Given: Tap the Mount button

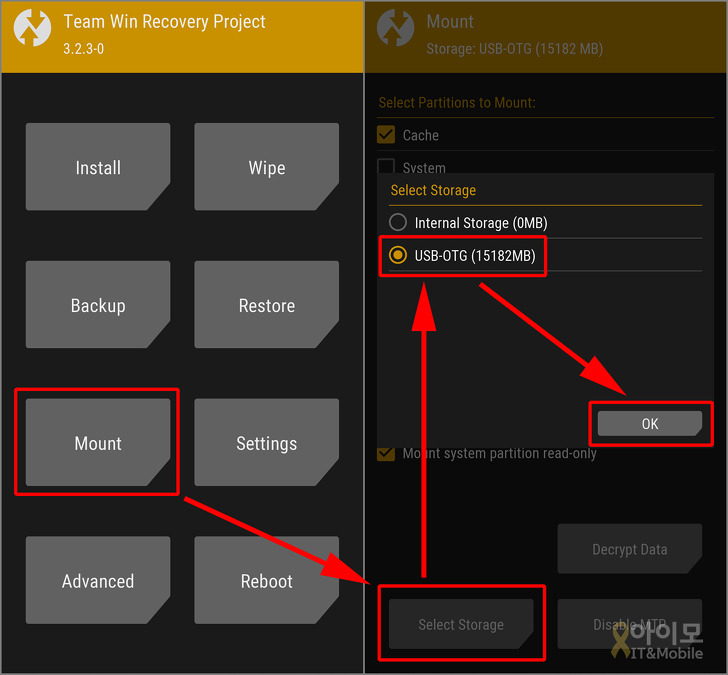Looking at the screenshot, I should click(98, 442).
